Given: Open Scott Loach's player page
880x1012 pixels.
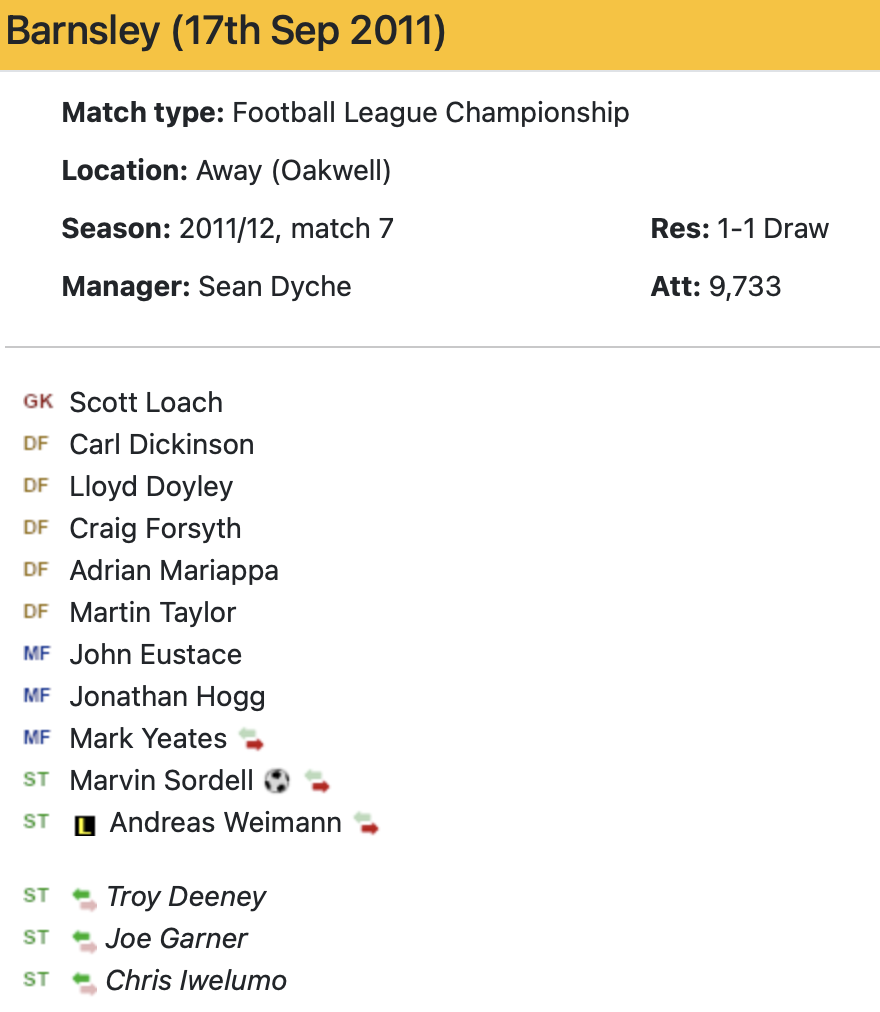Looking at the screenshot, I should pos(146,403).
